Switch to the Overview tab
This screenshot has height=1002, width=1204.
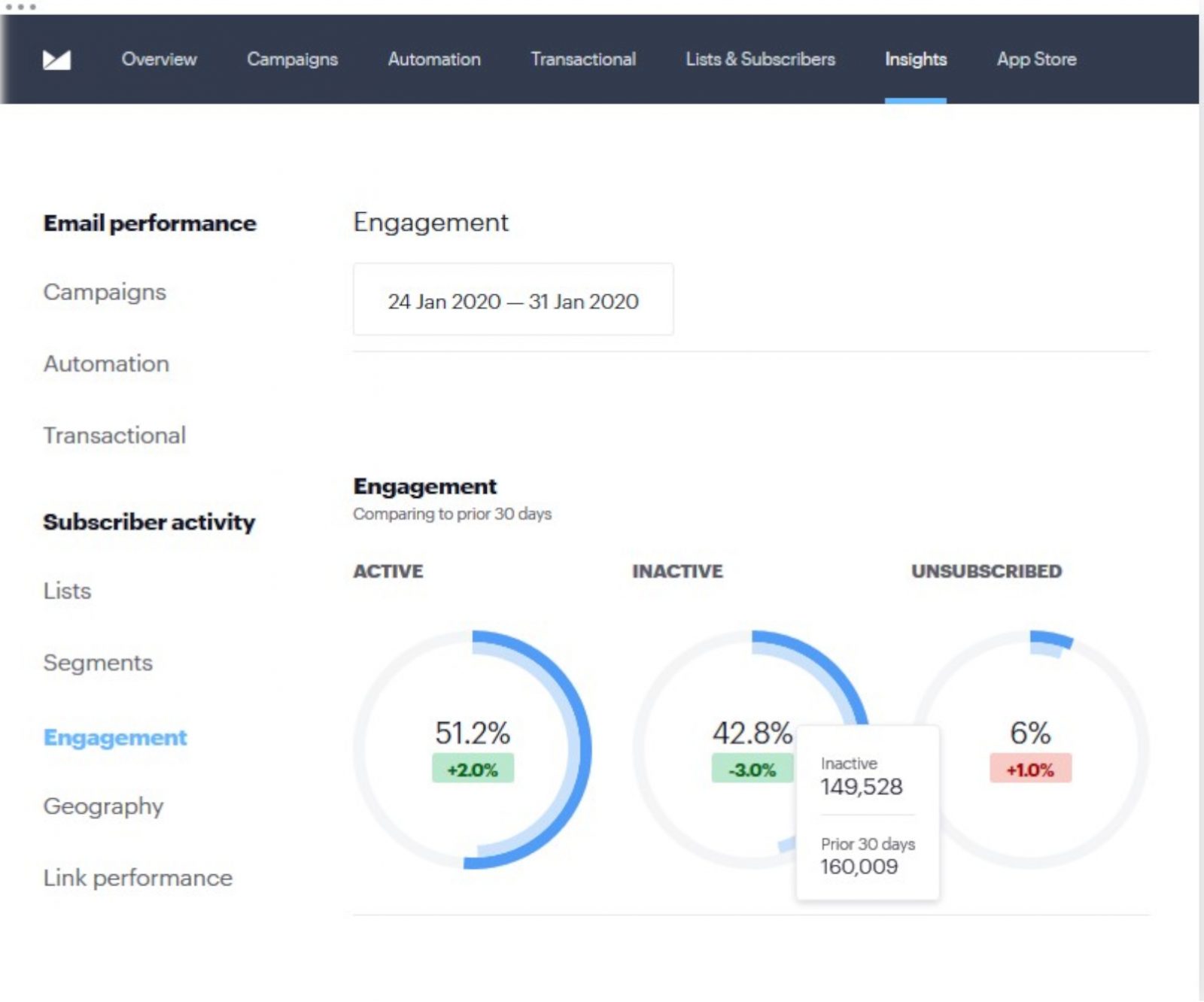(x=159, y=59)
